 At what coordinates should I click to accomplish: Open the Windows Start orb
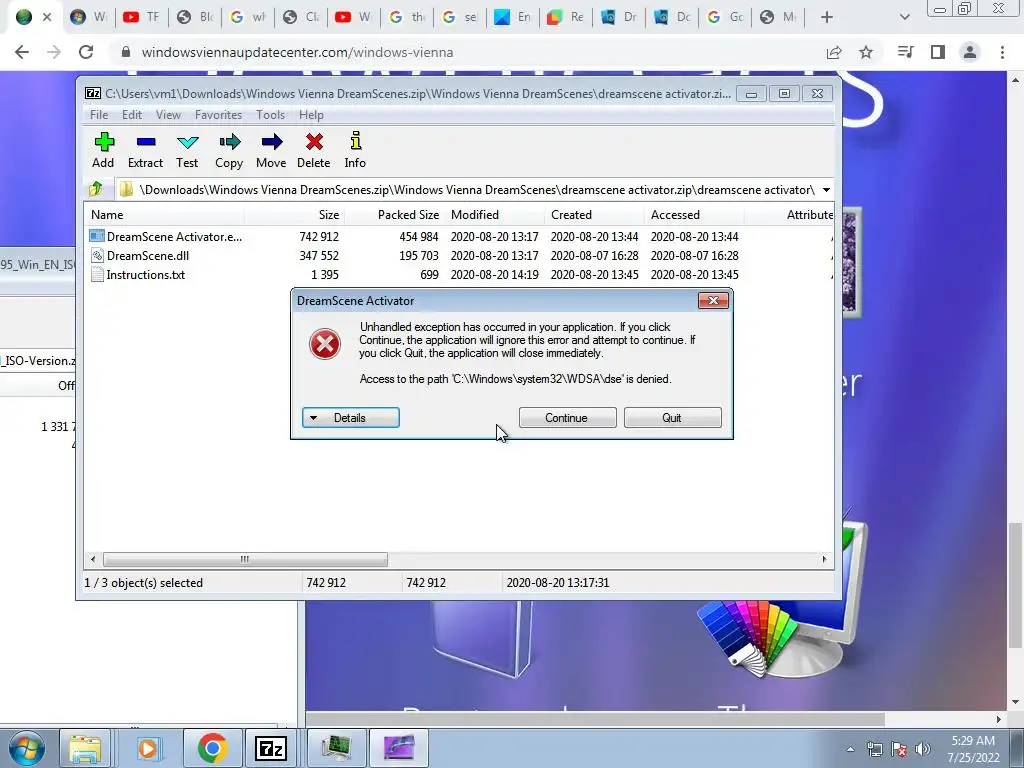pos(25,748)
